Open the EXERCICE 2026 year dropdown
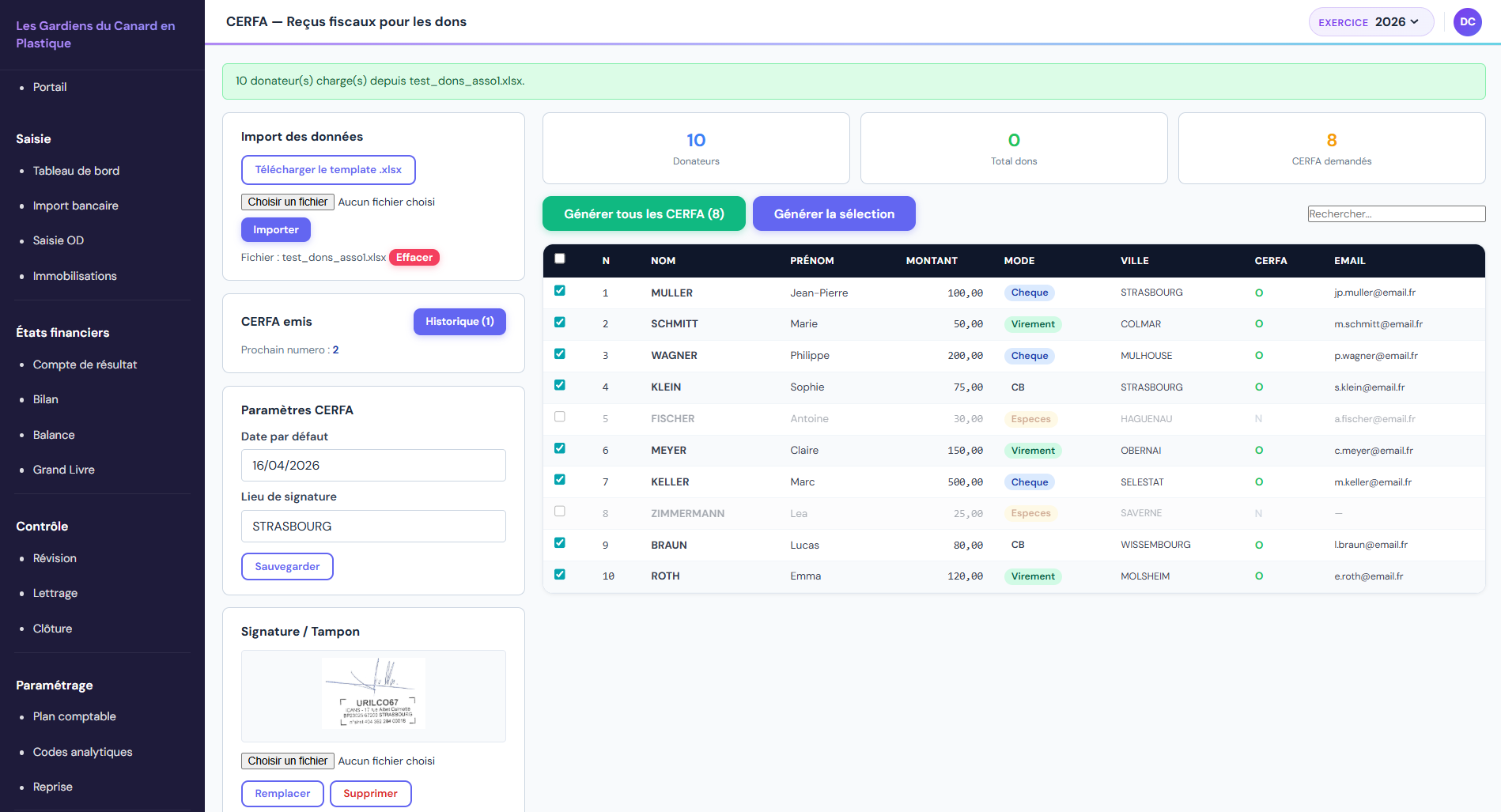1501x812 pixels. pos(1371,22)
